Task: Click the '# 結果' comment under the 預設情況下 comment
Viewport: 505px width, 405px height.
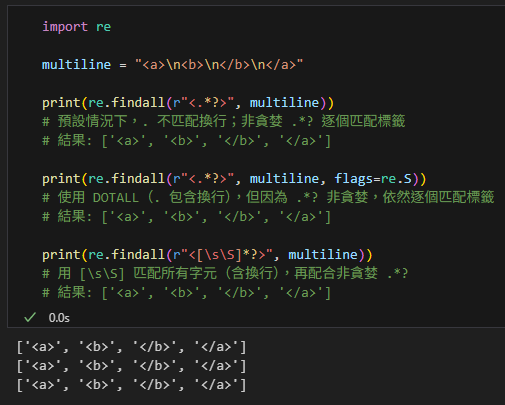Action: point(186,141)
